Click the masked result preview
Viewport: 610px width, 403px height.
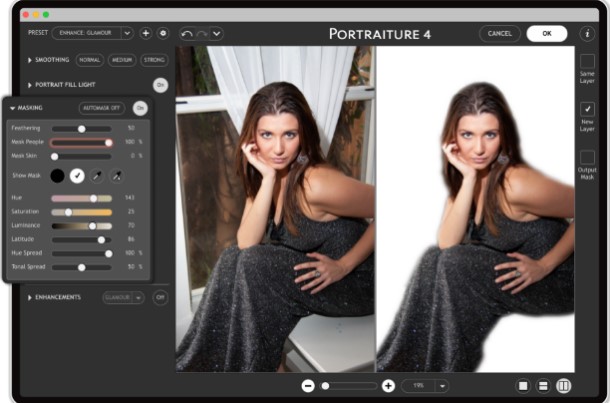(475, 209)
